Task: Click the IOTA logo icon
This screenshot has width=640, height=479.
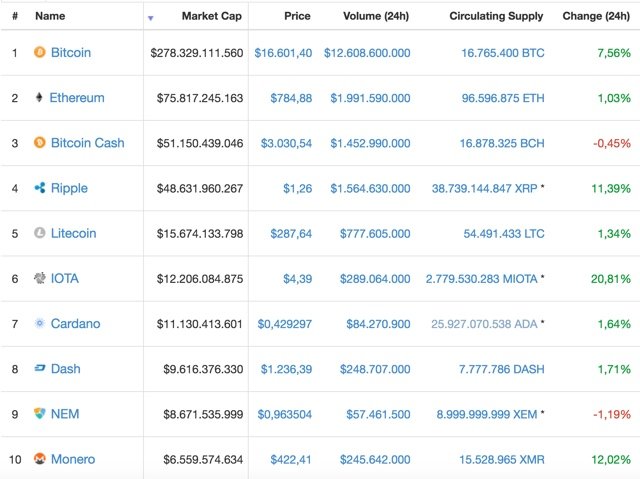Action: [40, 278]
